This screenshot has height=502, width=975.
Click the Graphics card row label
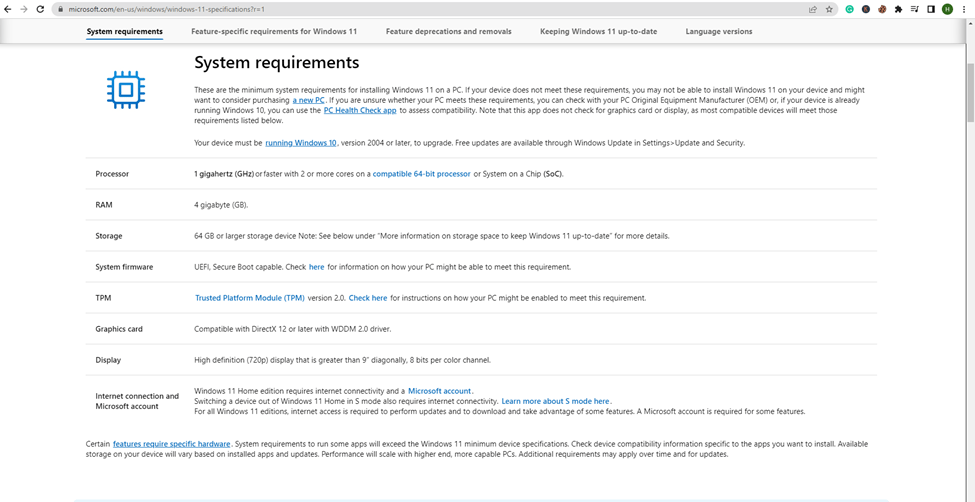click(x=119, y=329)
